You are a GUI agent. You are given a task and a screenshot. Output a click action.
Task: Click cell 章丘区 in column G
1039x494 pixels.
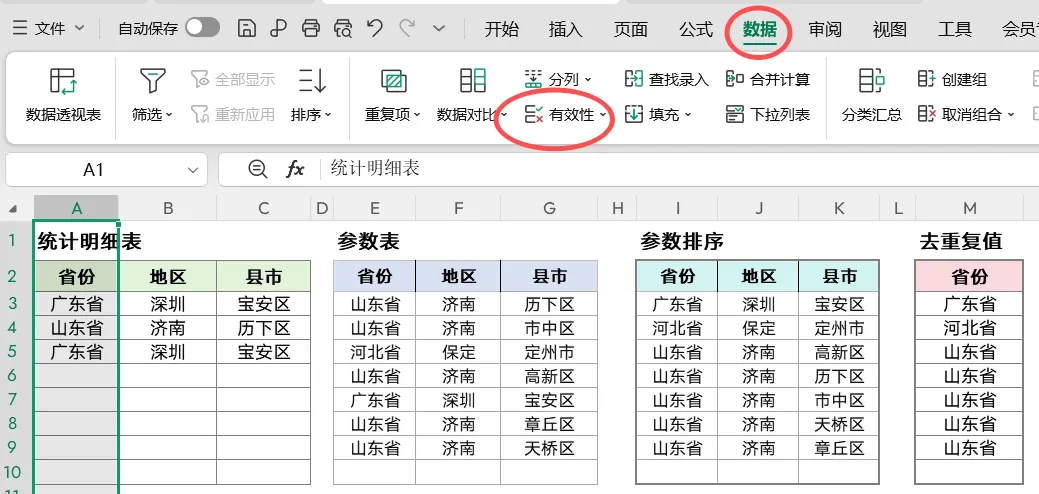point(549,424)
